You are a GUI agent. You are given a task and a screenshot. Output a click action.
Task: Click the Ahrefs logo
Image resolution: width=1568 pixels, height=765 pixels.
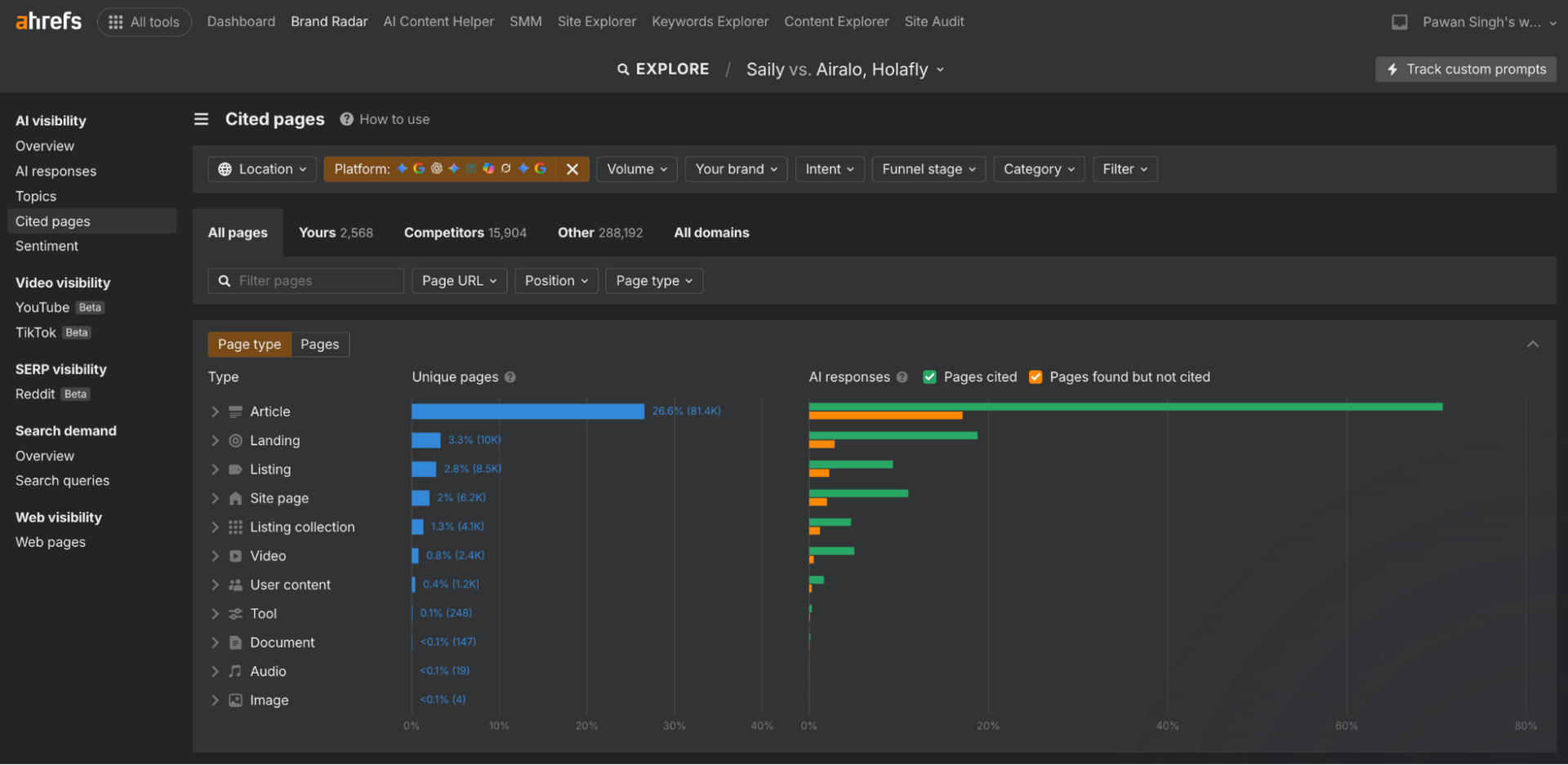coord(48,21)
